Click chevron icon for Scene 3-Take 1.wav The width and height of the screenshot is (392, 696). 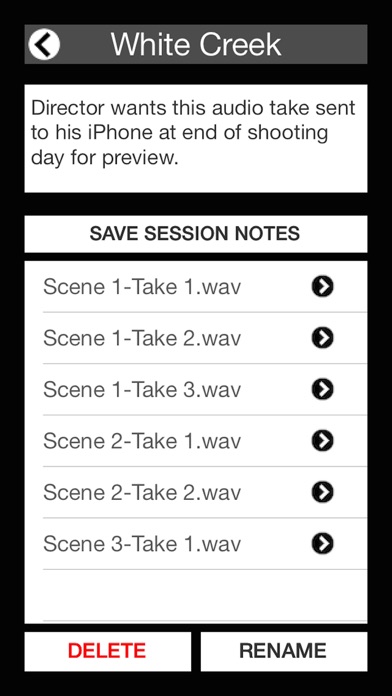coord(322,544)
